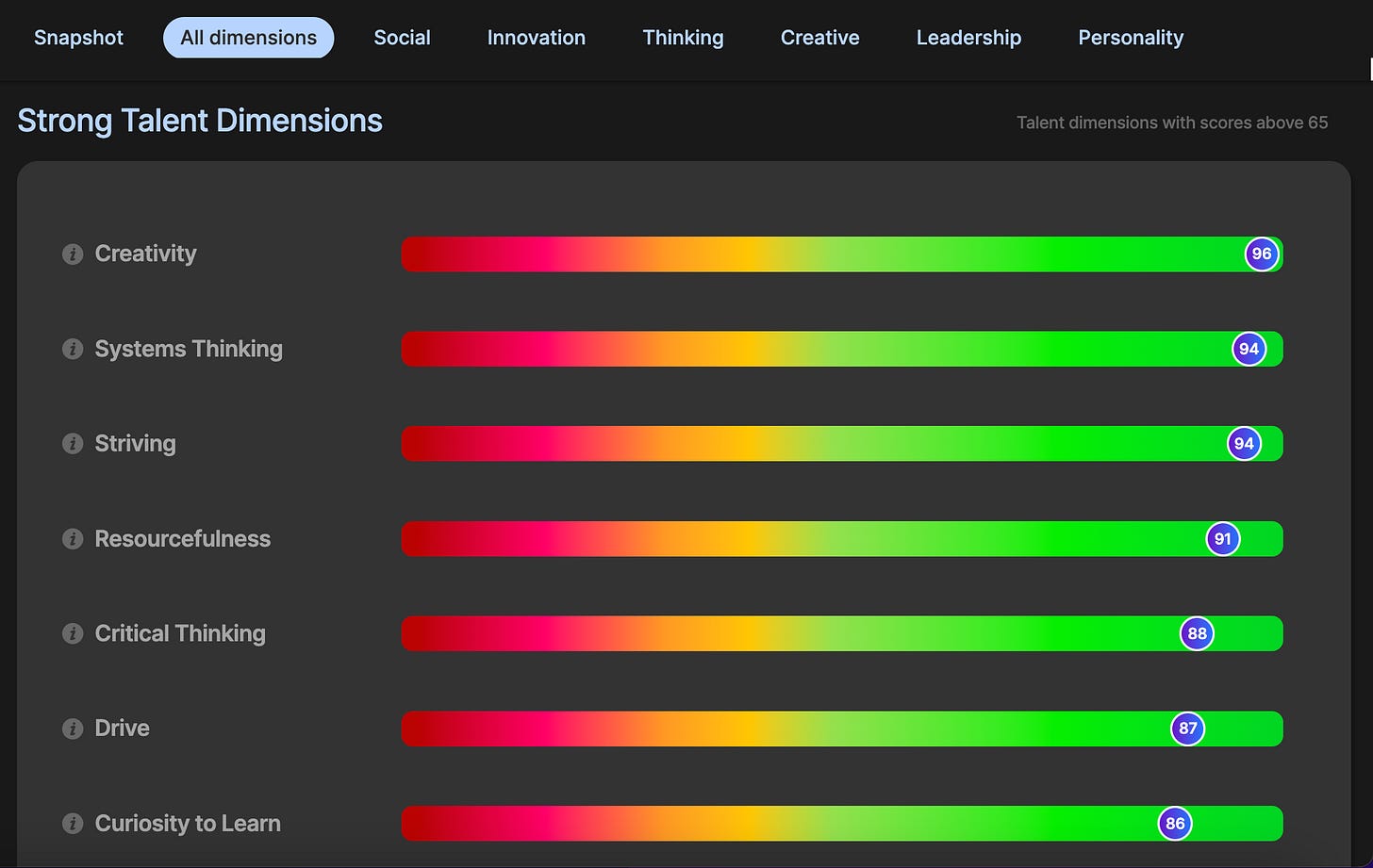
Task: Select the Leadership tab
Action: pos(968,38)
